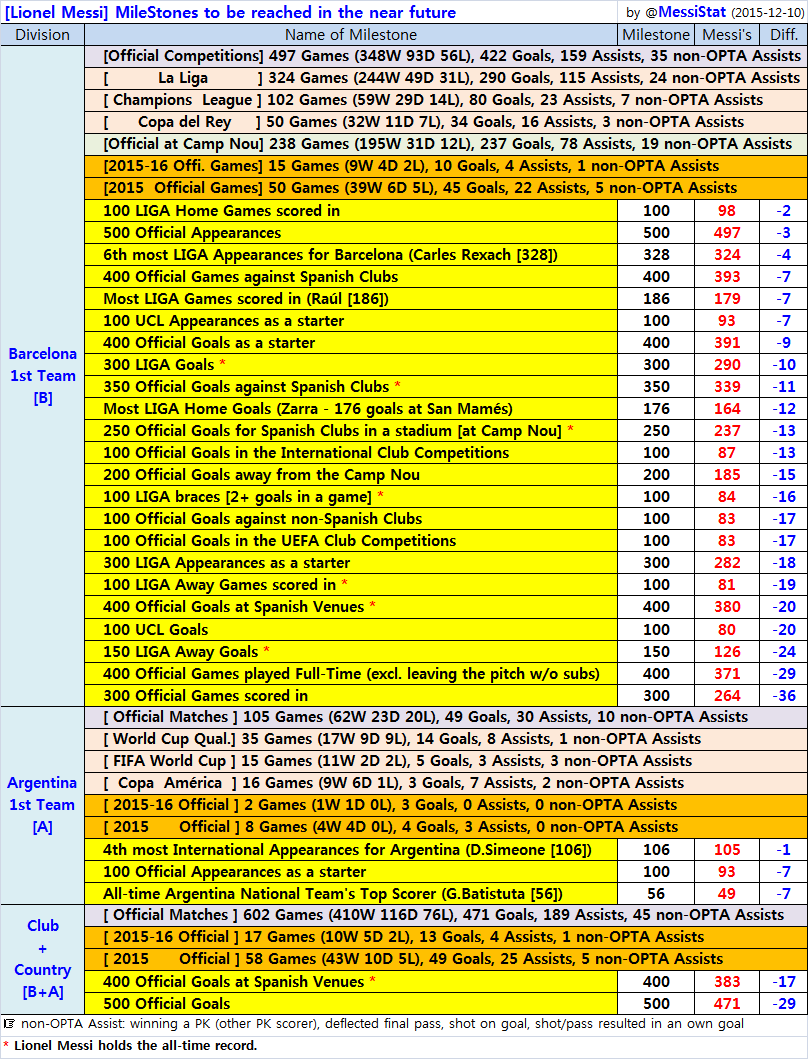Select the 'Most LIGA Games scored in (Raúl [186])' row
Viewport: 808px width, 1059px height.
(351, 299)
